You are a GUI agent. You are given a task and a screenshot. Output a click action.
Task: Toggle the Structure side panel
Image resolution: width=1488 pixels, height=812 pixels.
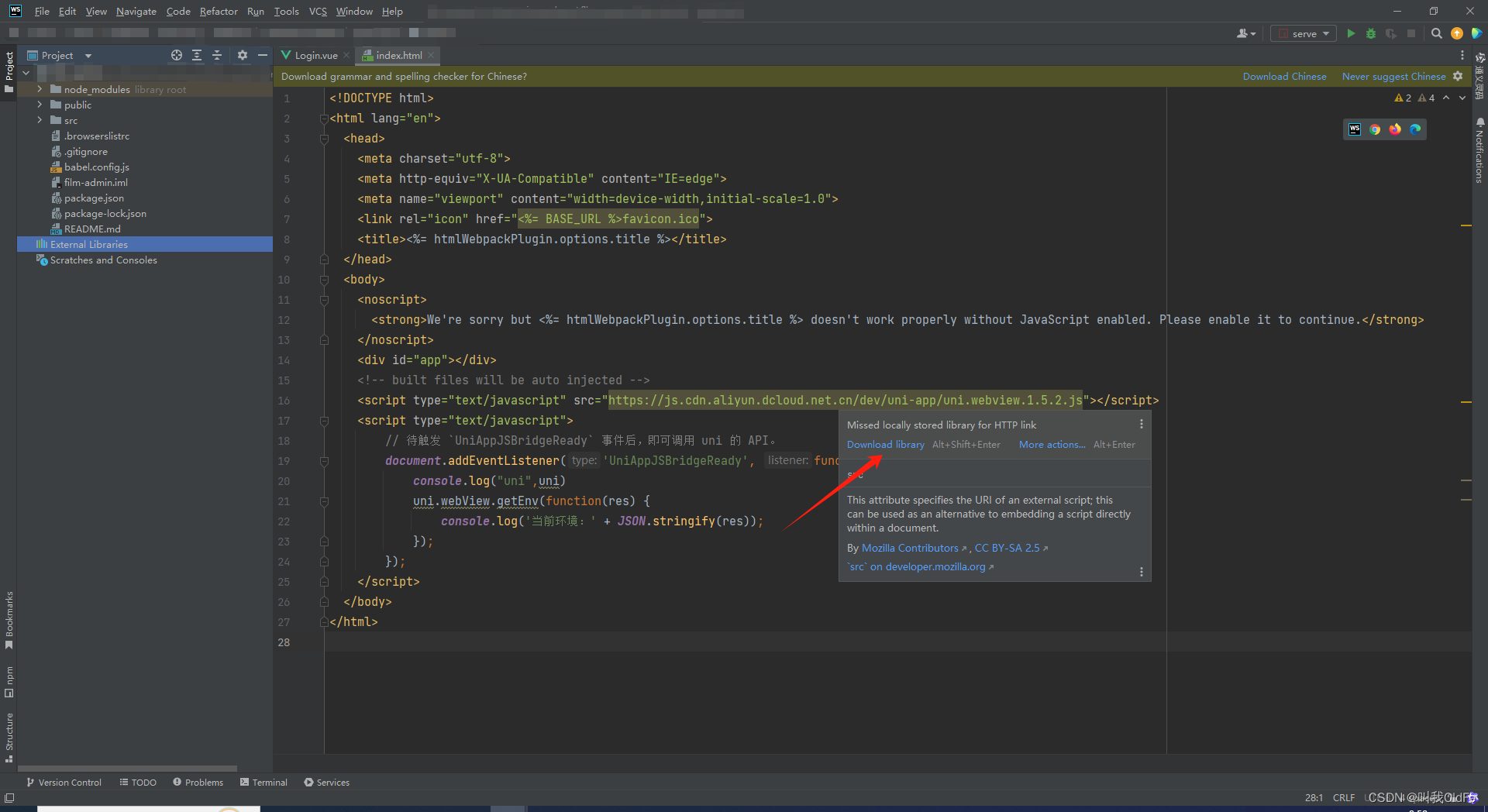click(9, 738)
